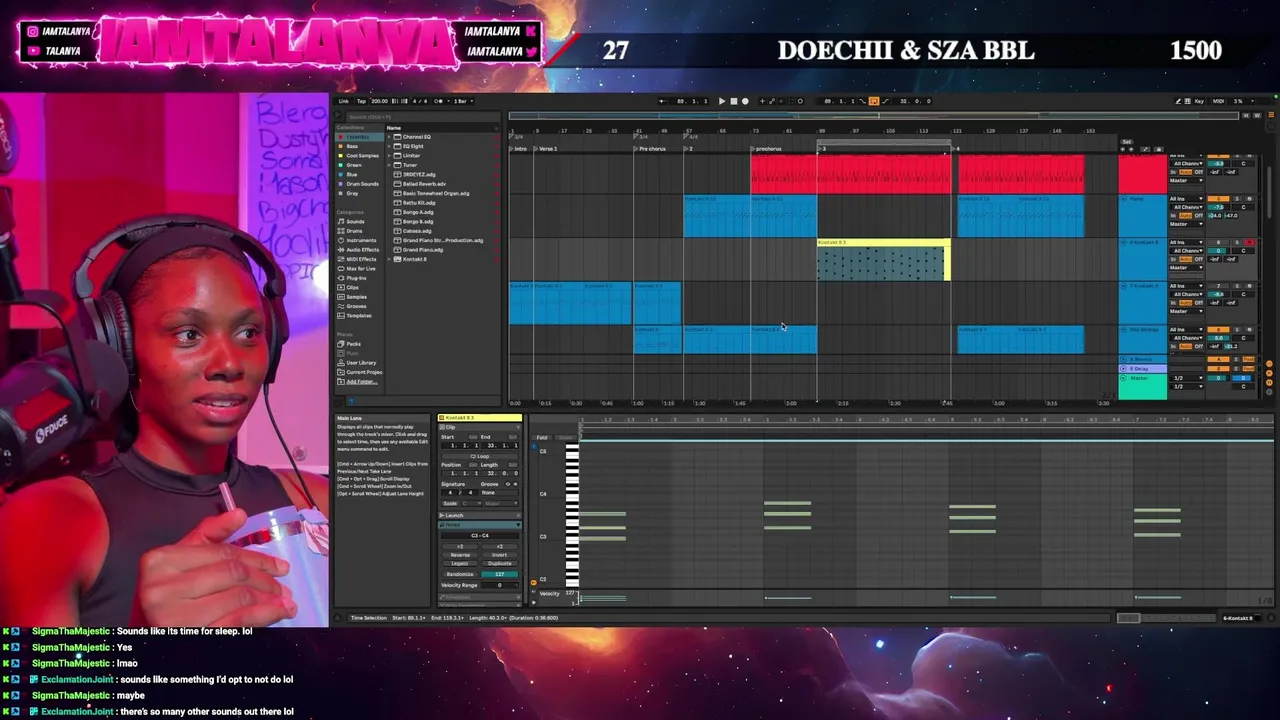Select Sounds category in browser
Viewport: 1280px width, 720px height.
356,221
